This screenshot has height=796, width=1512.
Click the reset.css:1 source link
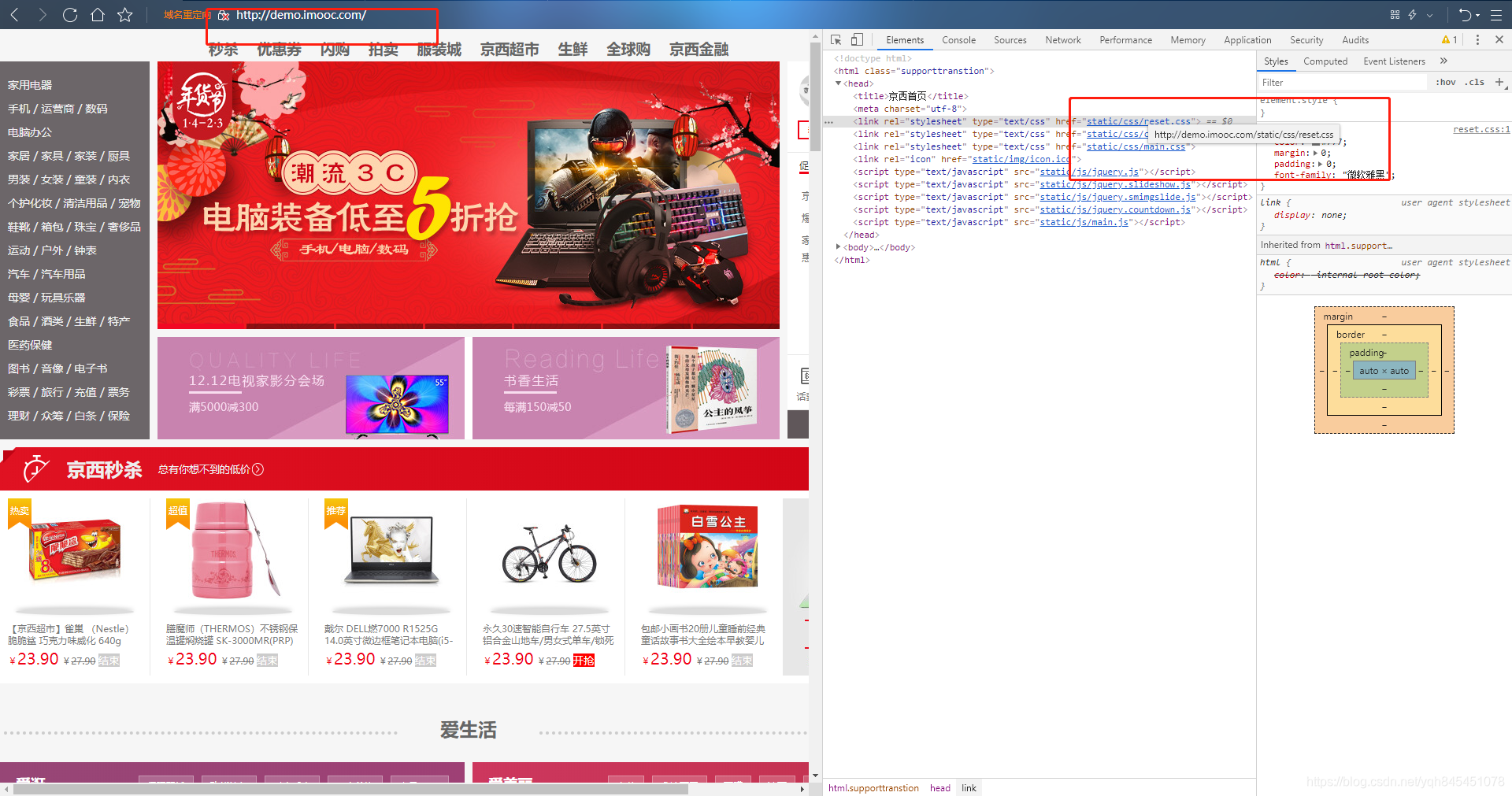click(x=1481, y=129)
